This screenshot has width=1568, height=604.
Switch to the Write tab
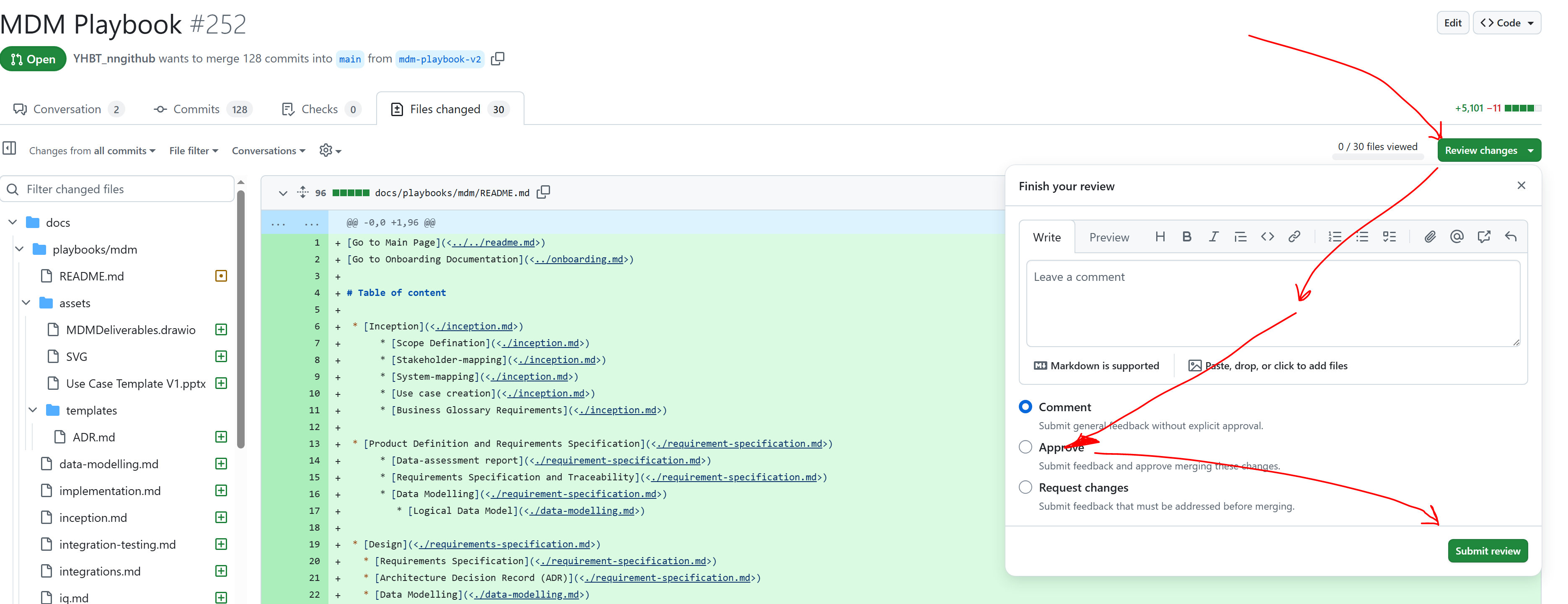1046,237
